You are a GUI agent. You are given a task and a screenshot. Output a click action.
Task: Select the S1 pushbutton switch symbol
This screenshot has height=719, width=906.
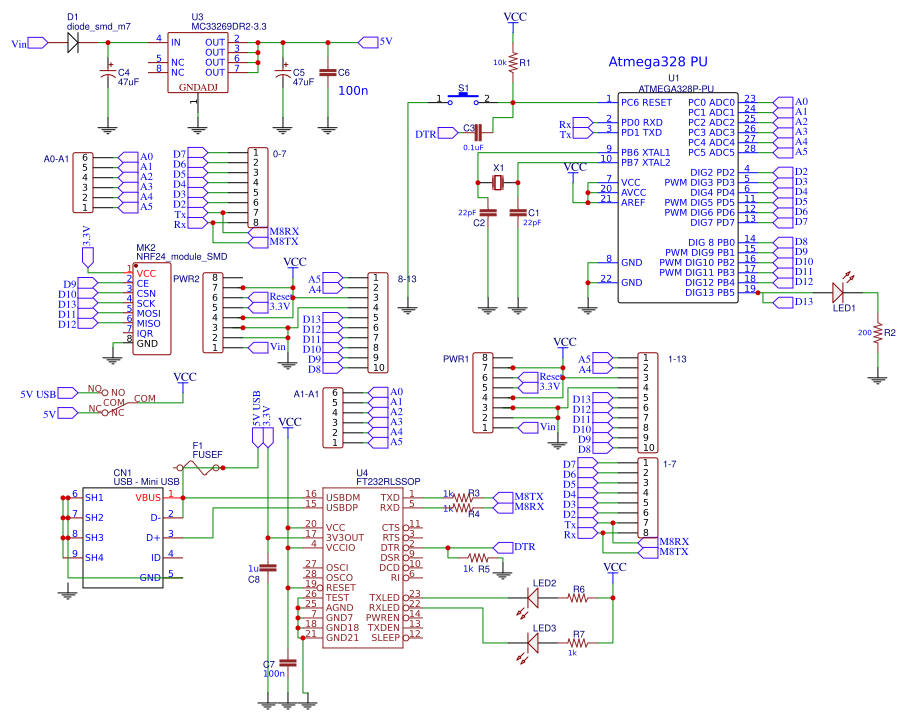point(463,99)
